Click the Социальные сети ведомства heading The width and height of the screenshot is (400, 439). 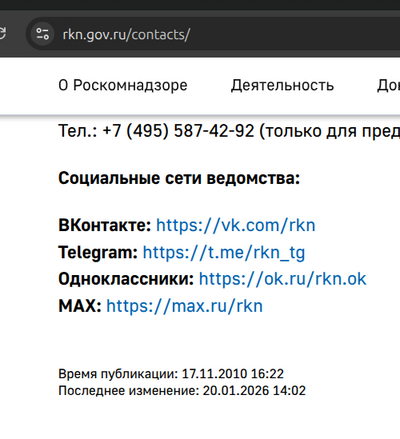click(179, 178)
